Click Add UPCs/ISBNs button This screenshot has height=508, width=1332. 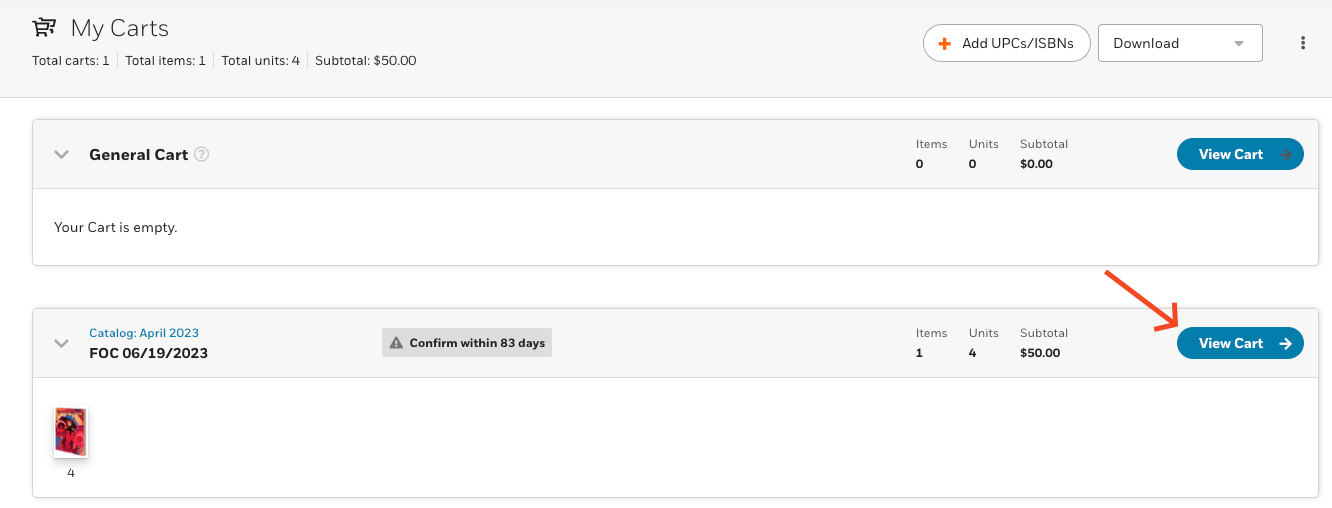click(1006, 43)
